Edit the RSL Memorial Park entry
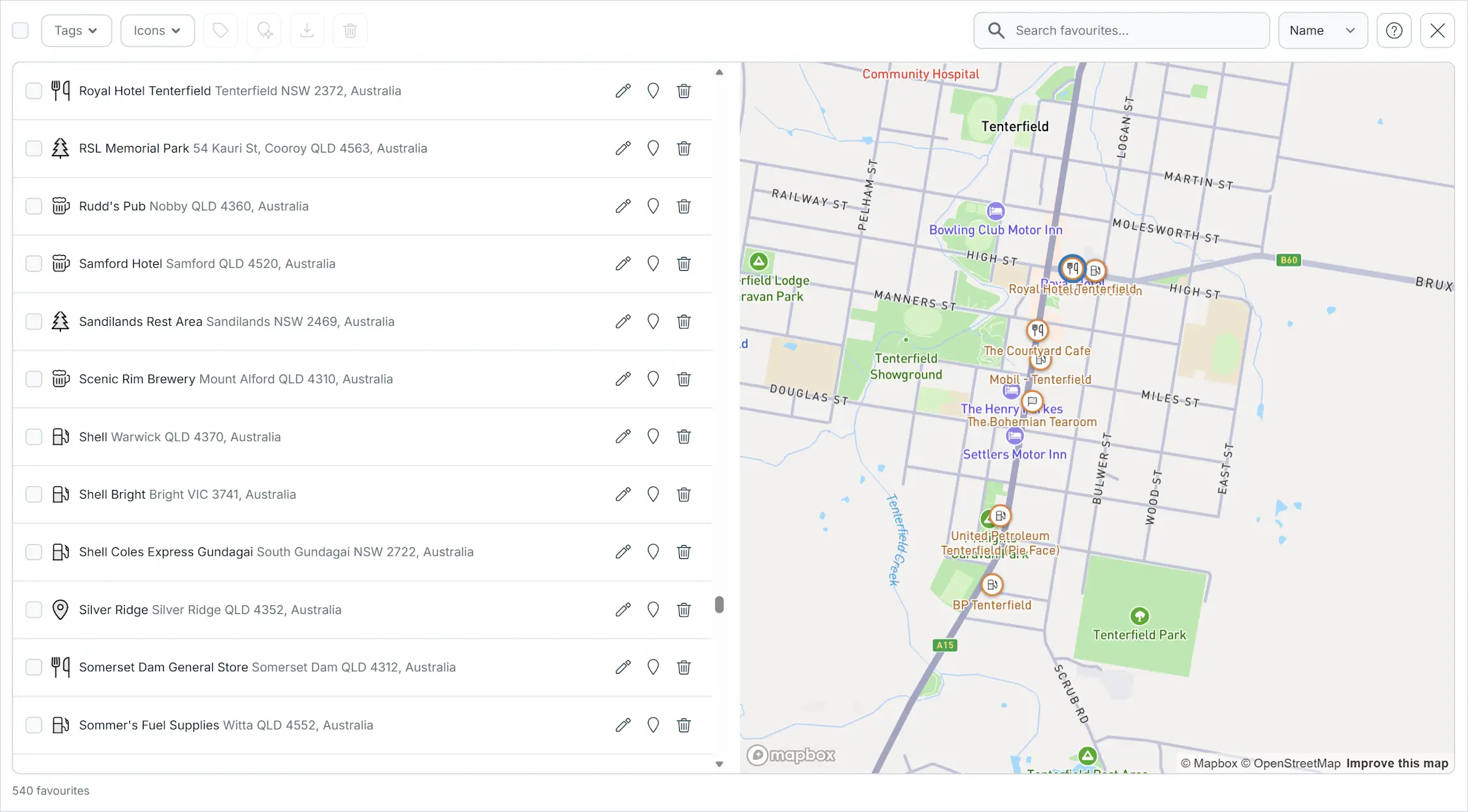Viewport: 1468px width, 812px height. 623,149
